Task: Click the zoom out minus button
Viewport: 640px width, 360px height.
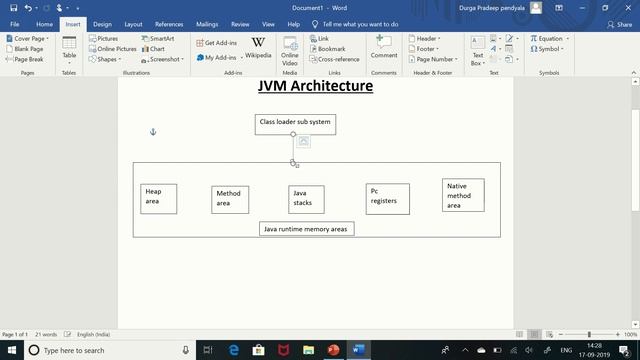Action: click(x=560, y=334)
